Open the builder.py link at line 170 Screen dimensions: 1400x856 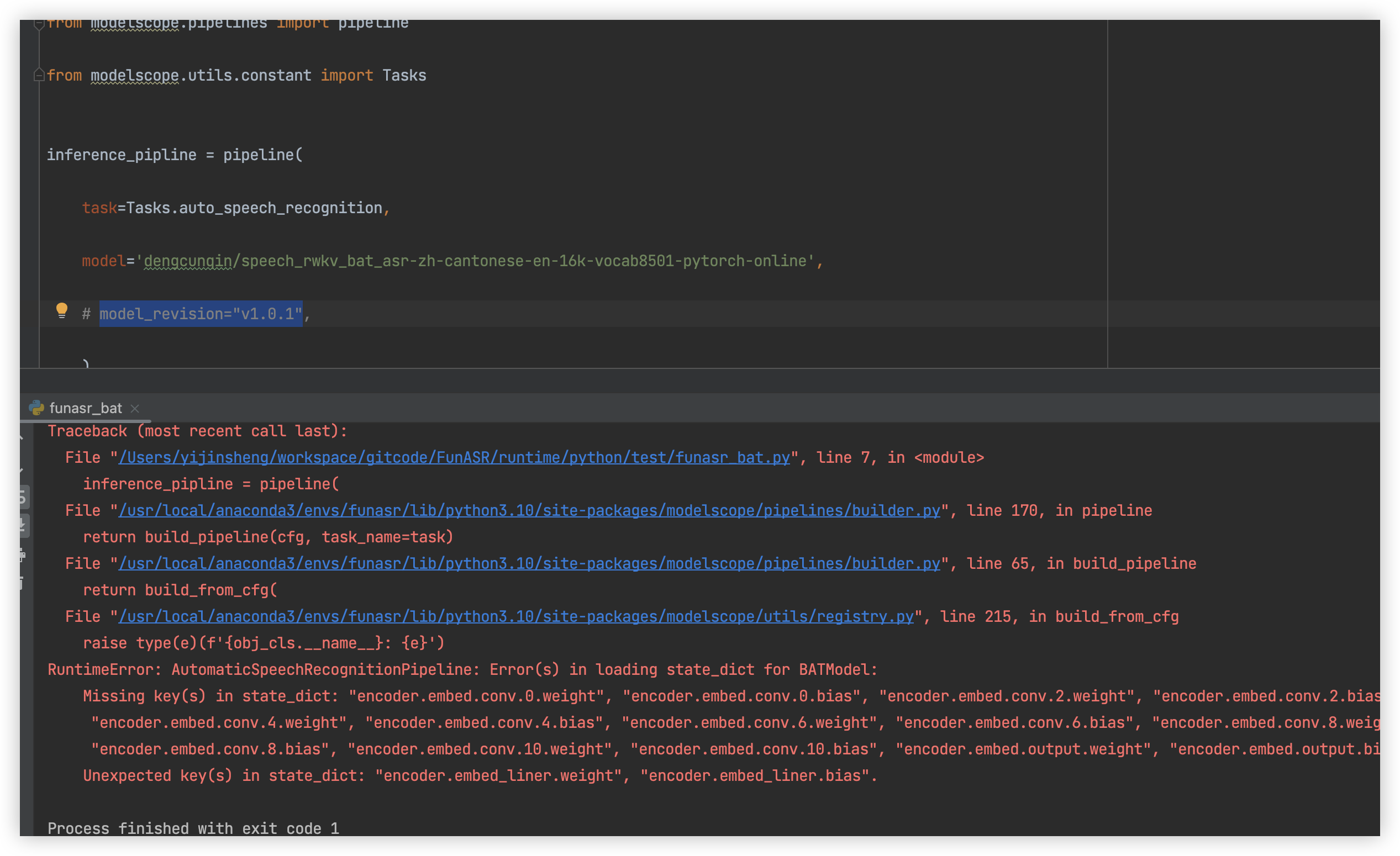[529, 511]
